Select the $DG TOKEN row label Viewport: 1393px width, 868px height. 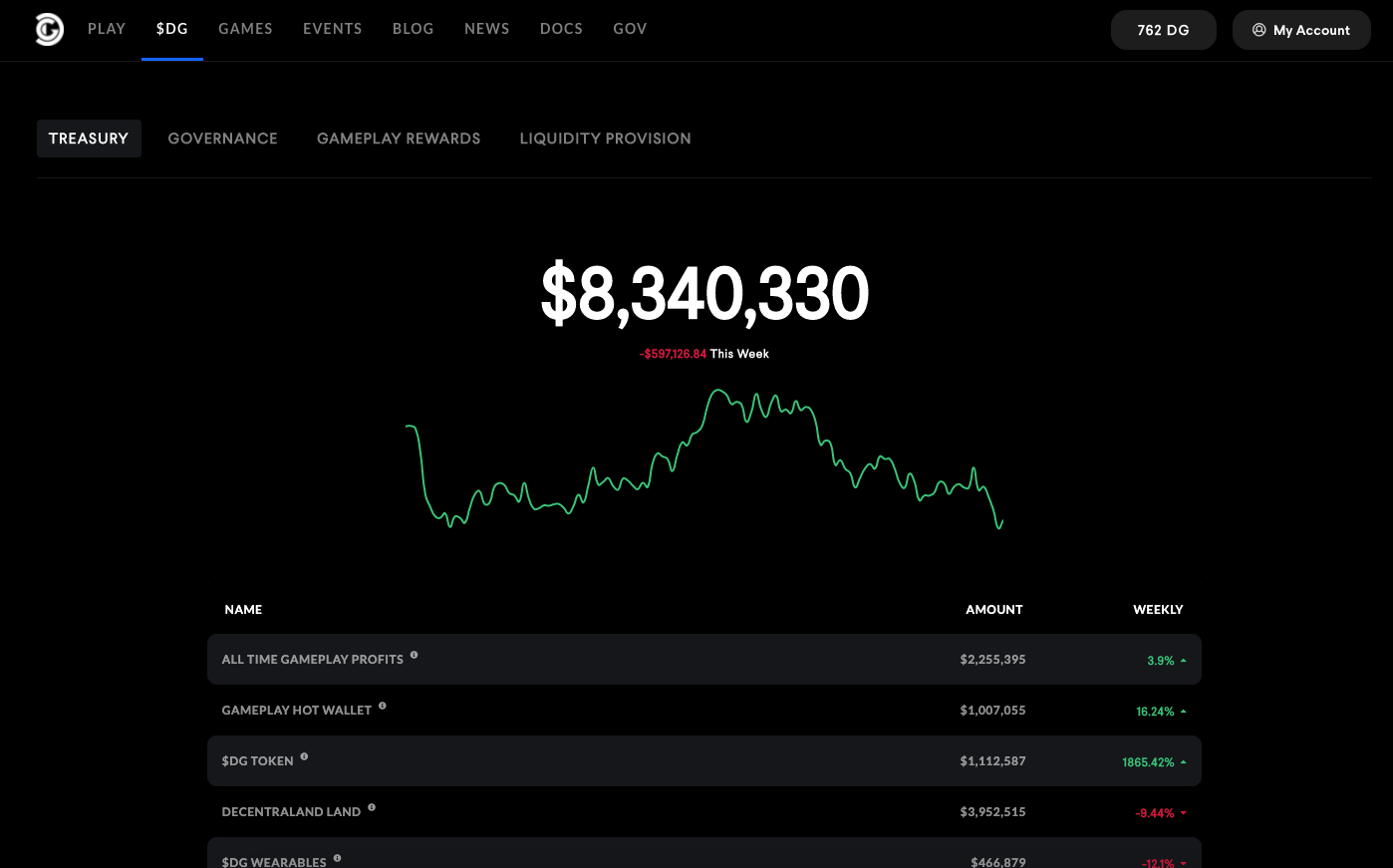pos(258,761)
